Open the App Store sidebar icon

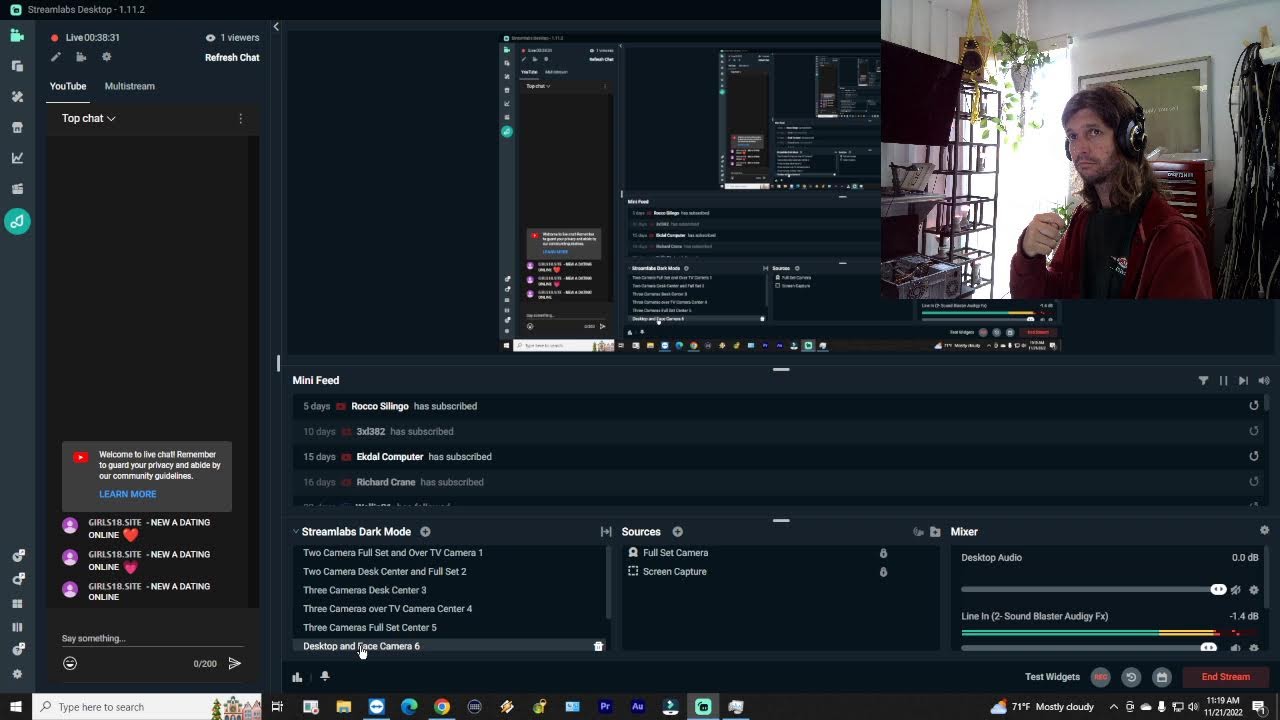coord(17,127)
